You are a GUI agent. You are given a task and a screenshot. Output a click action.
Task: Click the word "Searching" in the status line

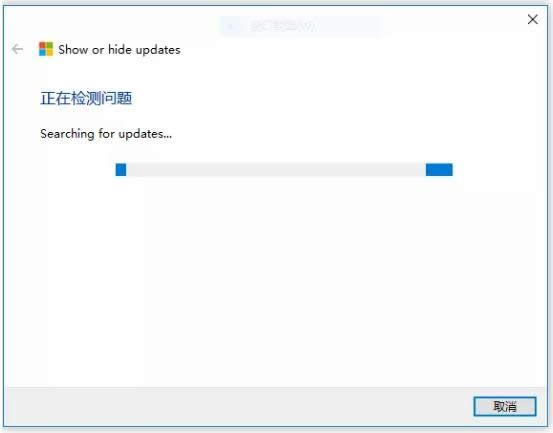[67, 134]
